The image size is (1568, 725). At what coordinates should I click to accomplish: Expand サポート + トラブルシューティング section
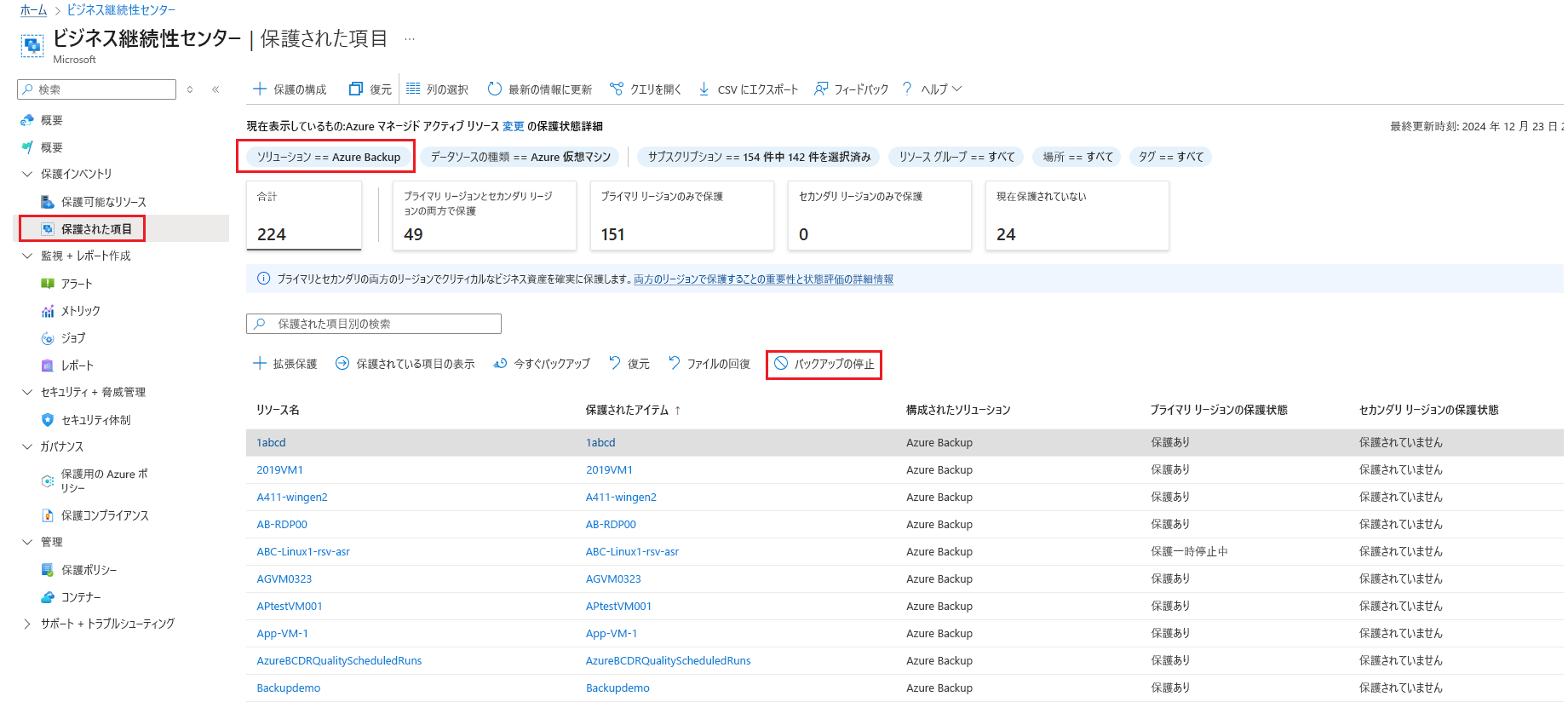27,624
